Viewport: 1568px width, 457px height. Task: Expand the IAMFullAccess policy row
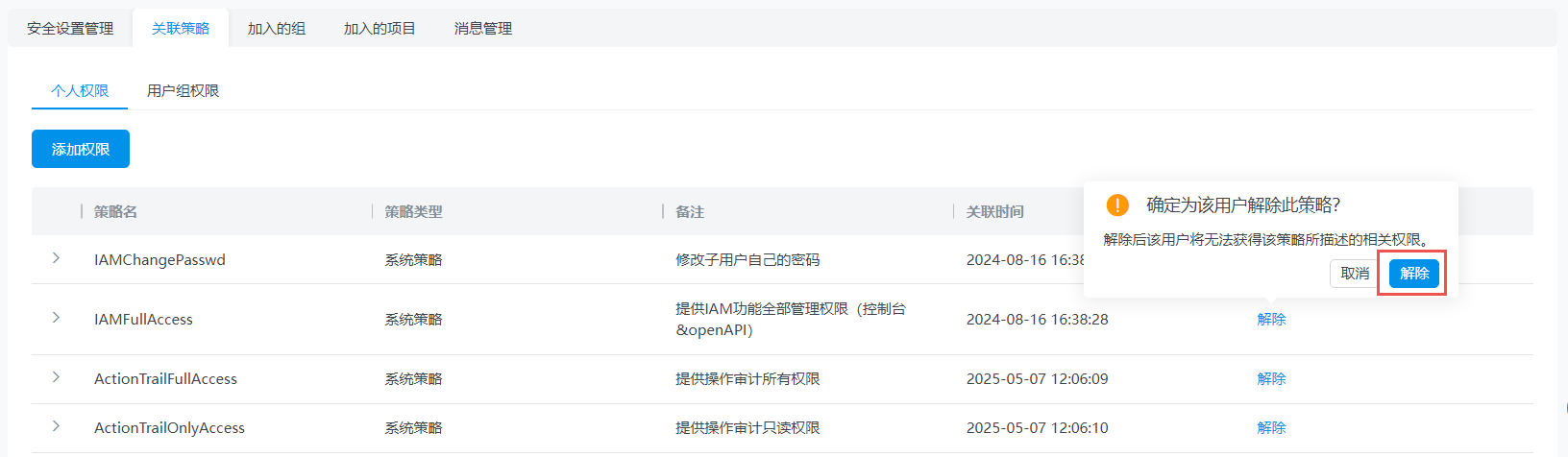pos(56,318)
